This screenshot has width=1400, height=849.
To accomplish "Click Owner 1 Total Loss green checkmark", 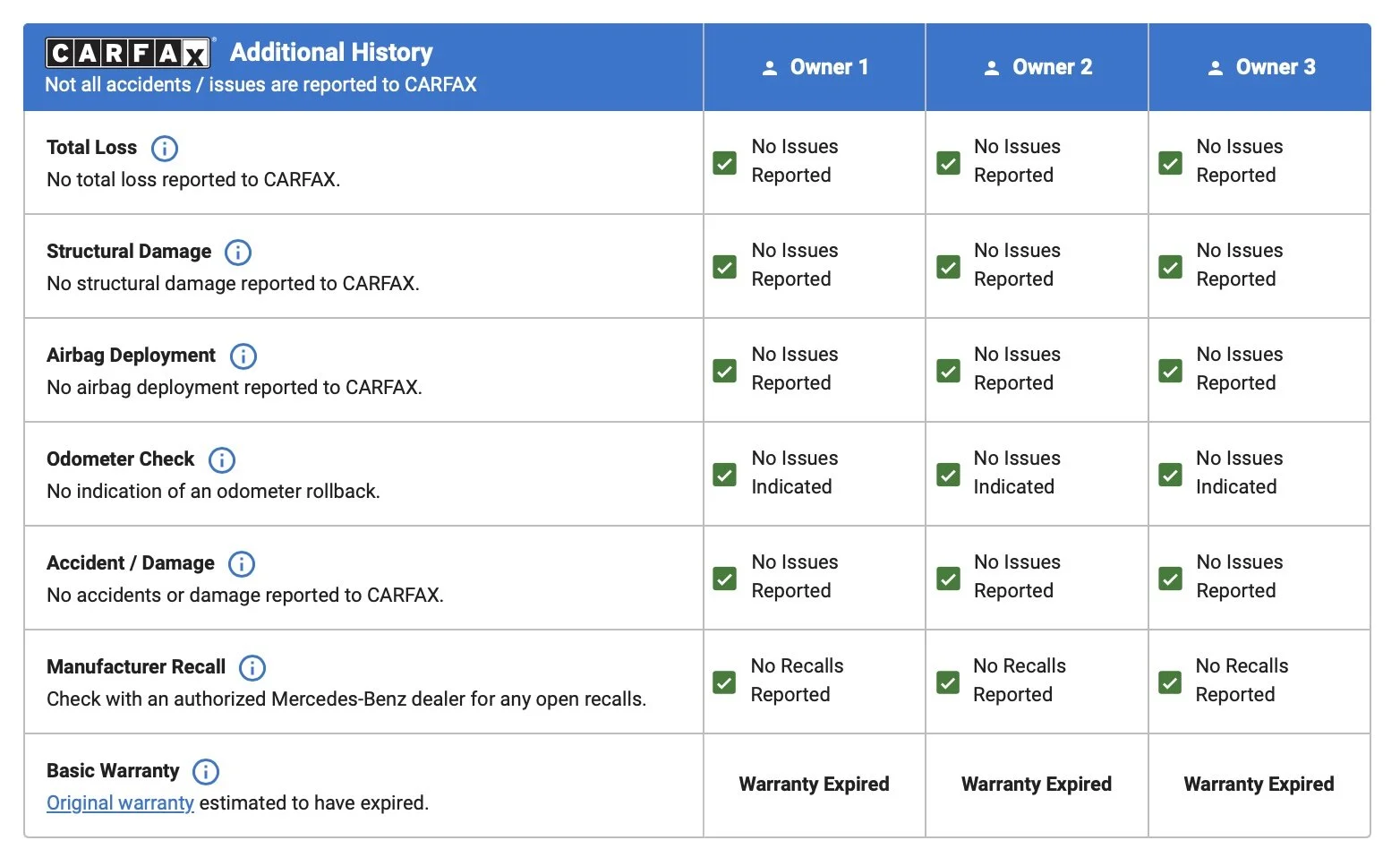I will coord(725,163).
